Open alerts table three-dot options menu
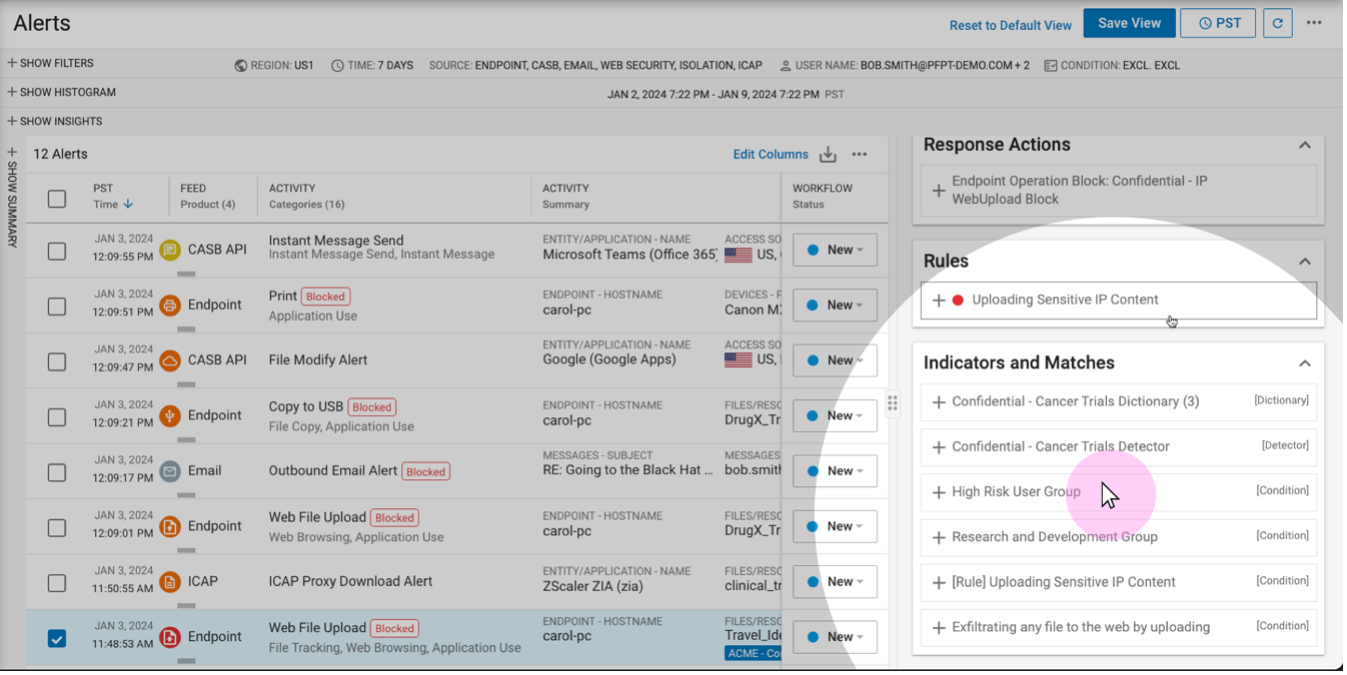Image resolution: width=1347 pixels, height=675 pixels. tap(859, 154)
